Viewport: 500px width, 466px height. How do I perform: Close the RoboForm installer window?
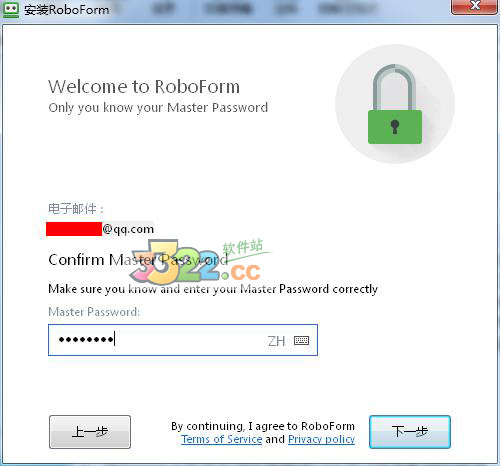point(474,6)
